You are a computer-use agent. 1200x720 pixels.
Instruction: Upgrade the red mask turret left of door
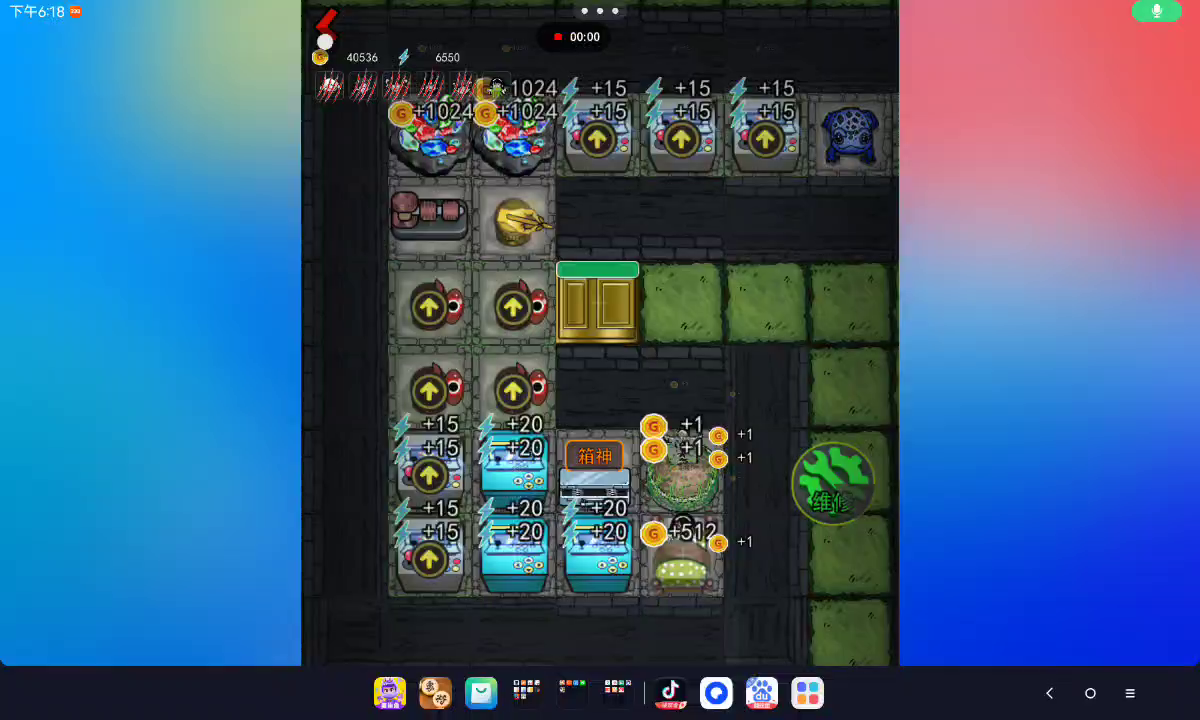click(x=514, y=305)
